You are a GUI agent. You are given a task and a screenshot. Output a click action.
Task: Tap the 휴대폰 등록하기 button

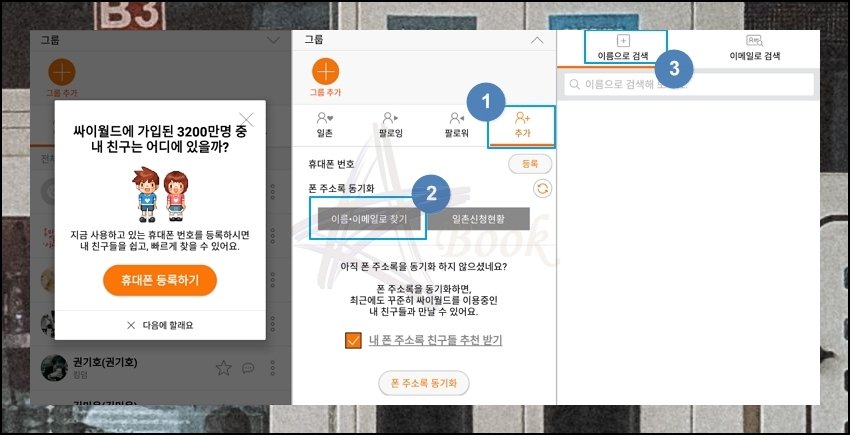[x=160, y=280]
